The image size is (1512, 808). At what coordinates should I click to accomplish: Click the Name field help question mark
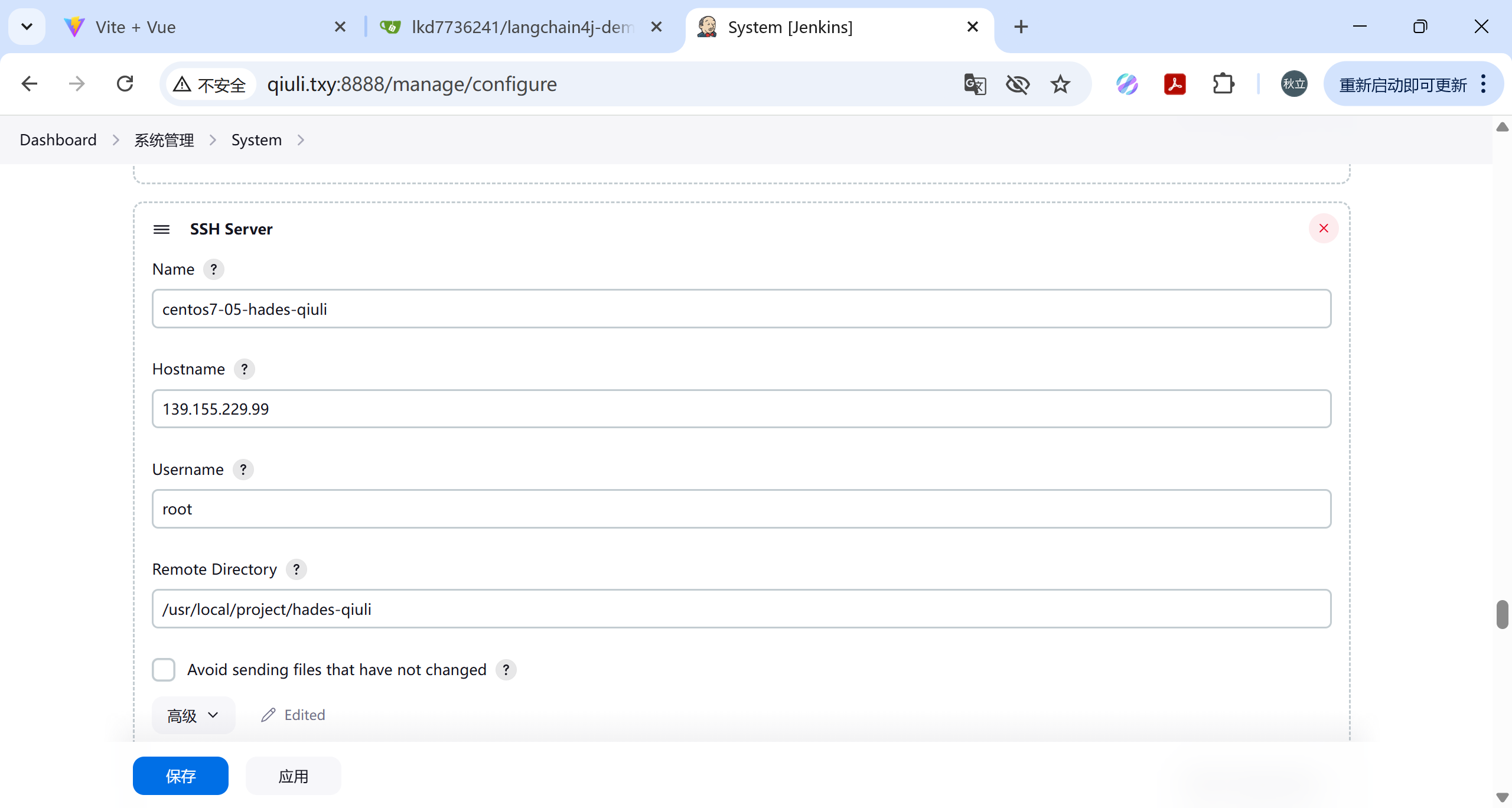coord(214,269)
